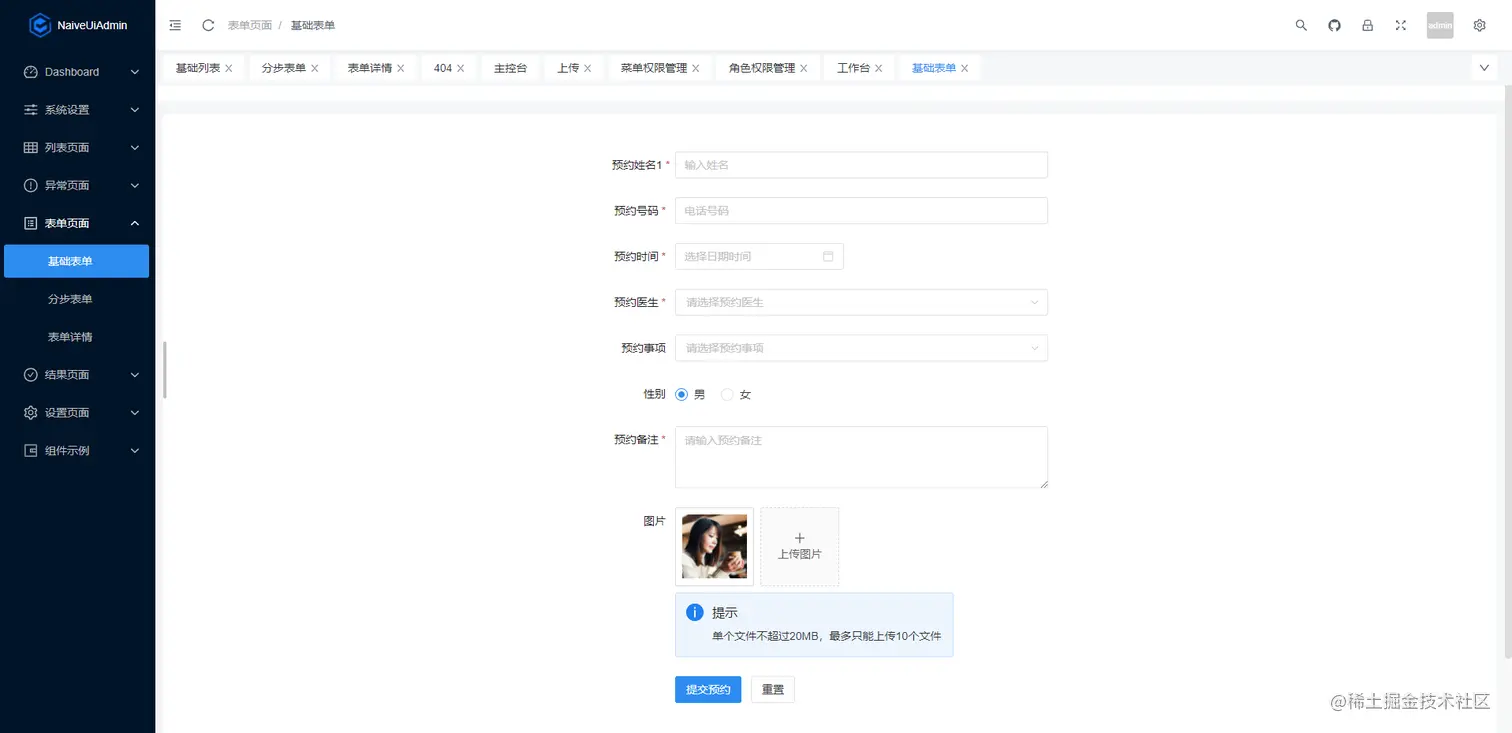Toggle fullscreen using the expand icon

(1400, 25)
